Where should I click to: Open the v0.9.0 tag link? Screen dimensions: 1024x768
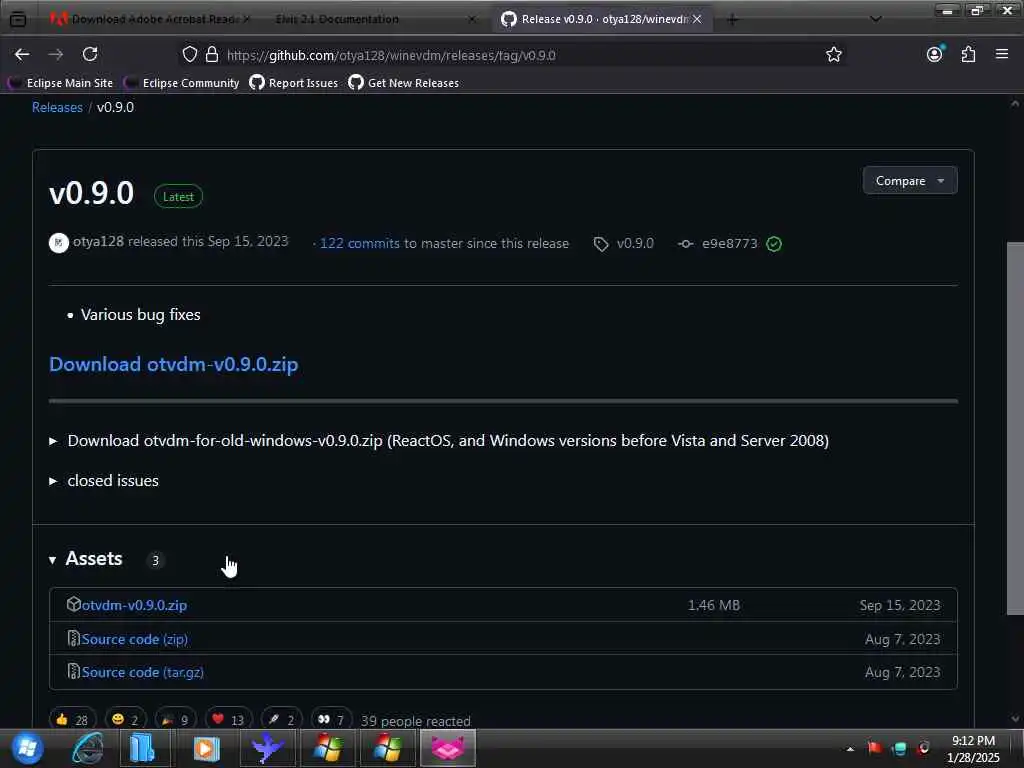[624, 244]
